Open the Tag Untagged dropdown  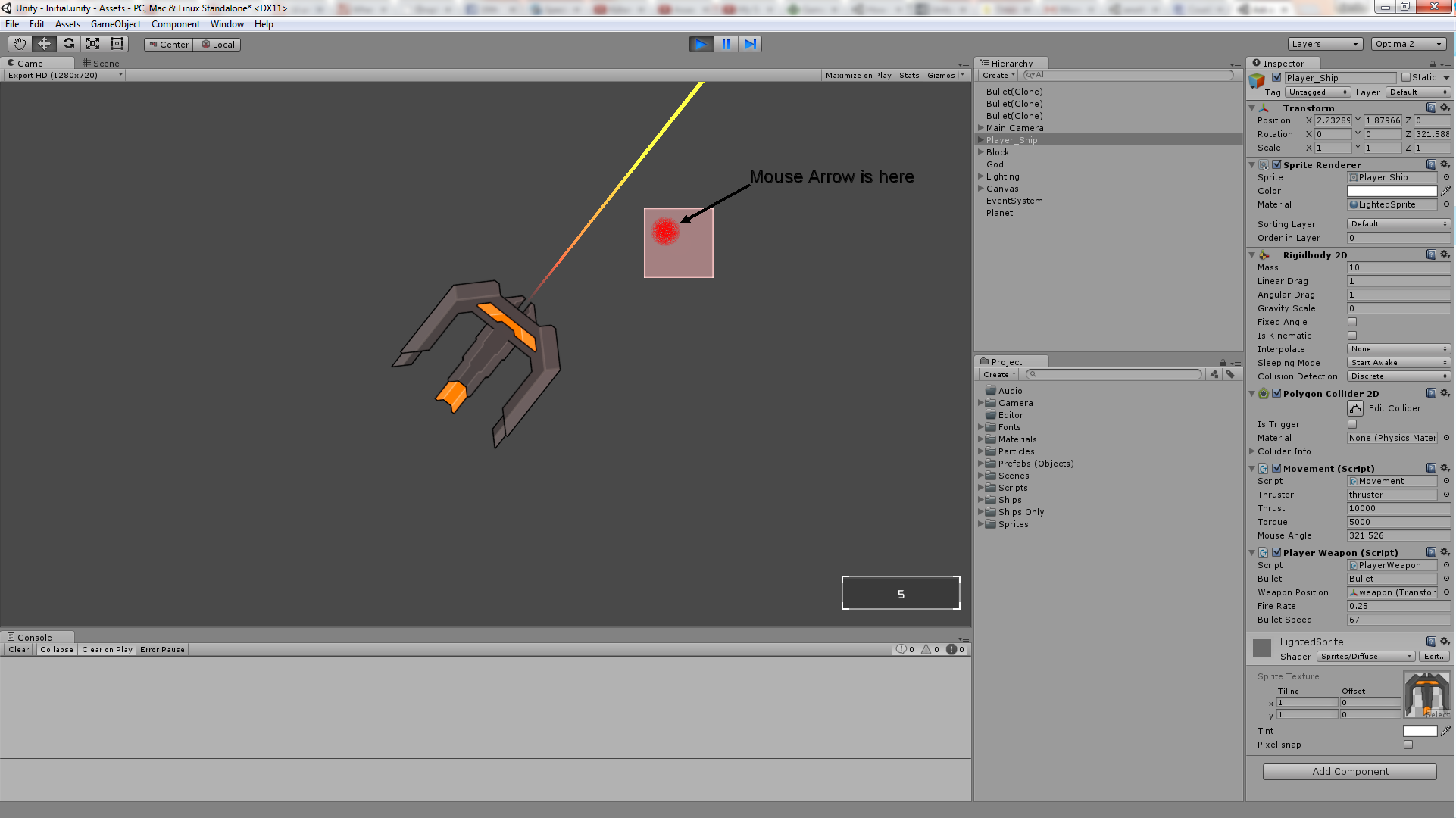point(1317,92)
